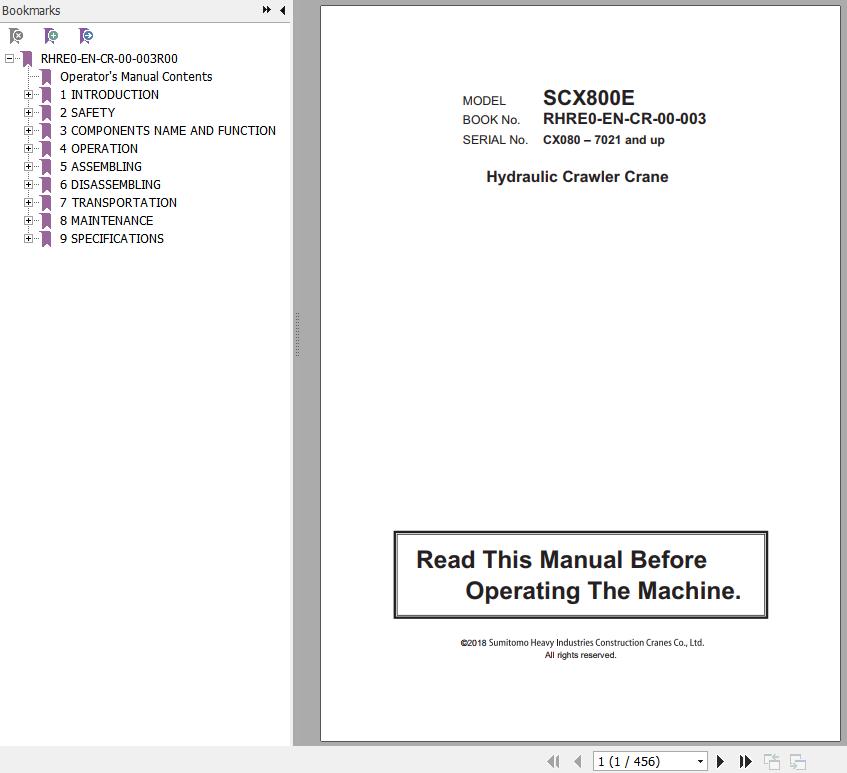Click the Operating The Machine. text line
Screen dimensions: 847x773
click(x=603, y=590)
